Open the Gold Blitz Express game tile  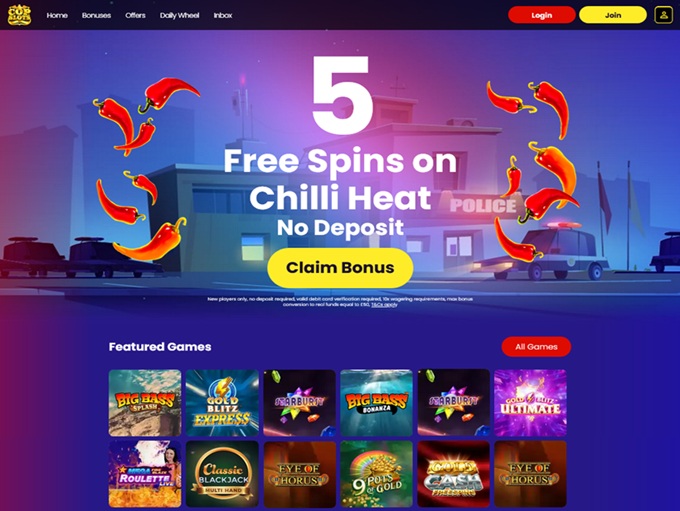(222, 403)
